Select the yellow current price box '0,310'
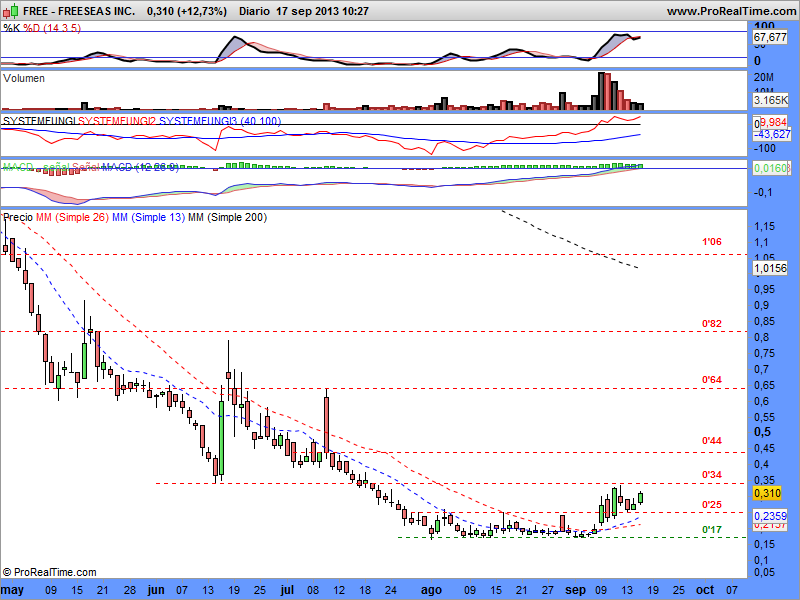Image resolution: width=800 pixels, height=600 pixels. point(767,493)
